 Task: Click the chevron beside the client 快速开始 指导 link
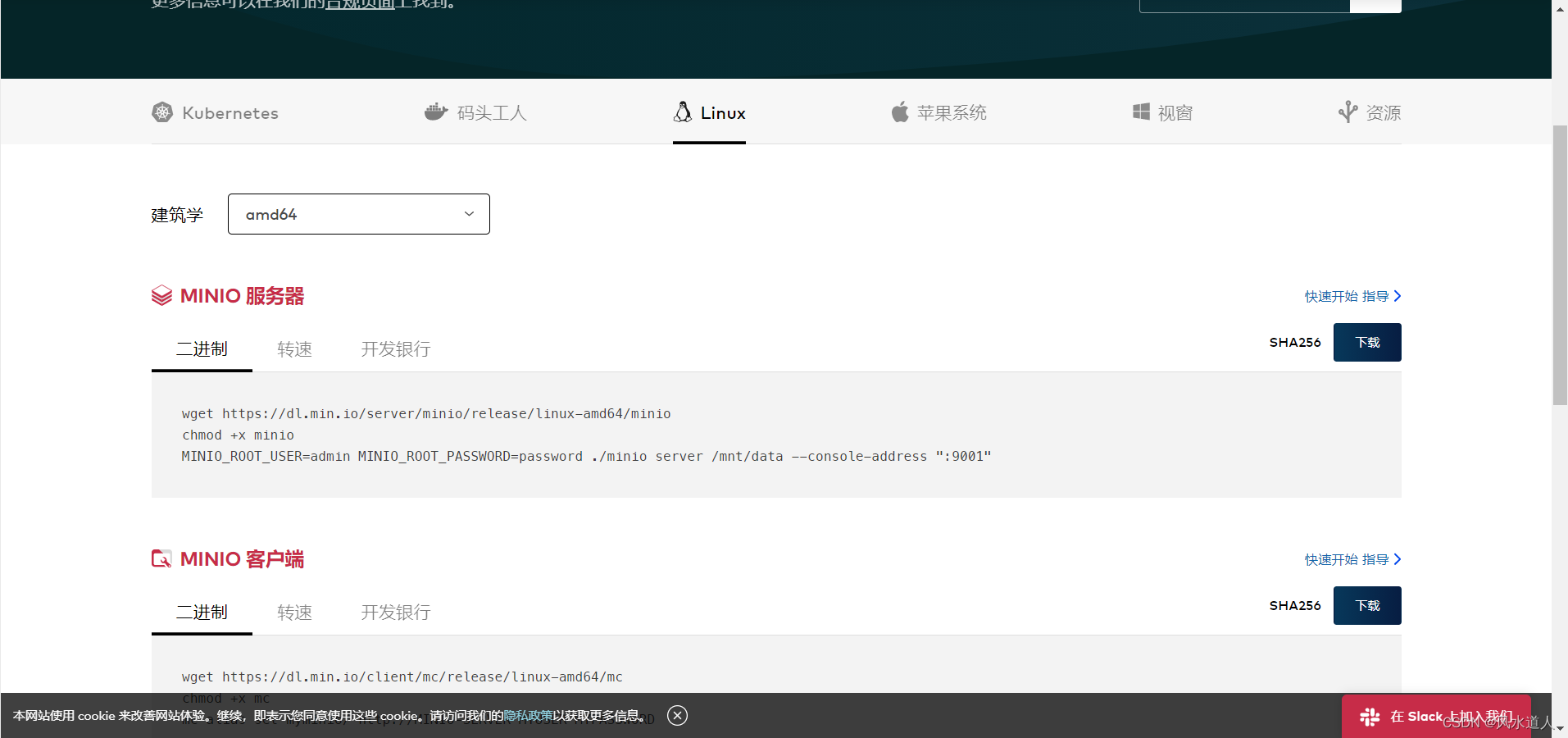click(x=1398, y=559)
